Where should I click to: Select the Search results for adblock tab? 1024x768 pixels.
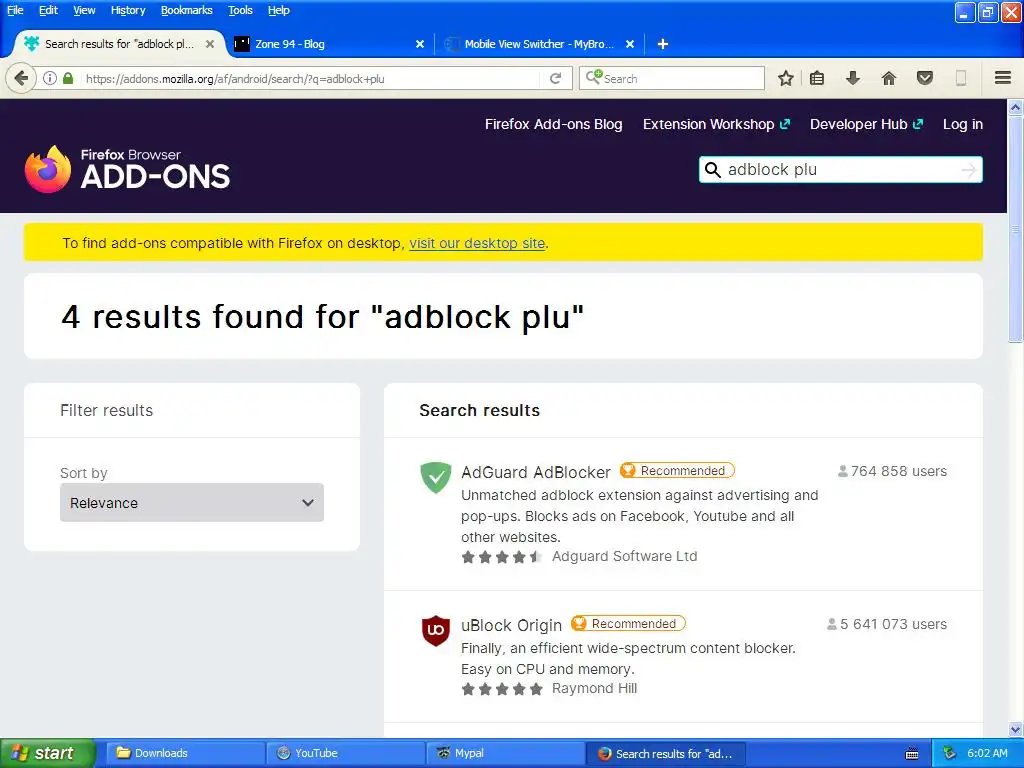(x=120, y=44)
